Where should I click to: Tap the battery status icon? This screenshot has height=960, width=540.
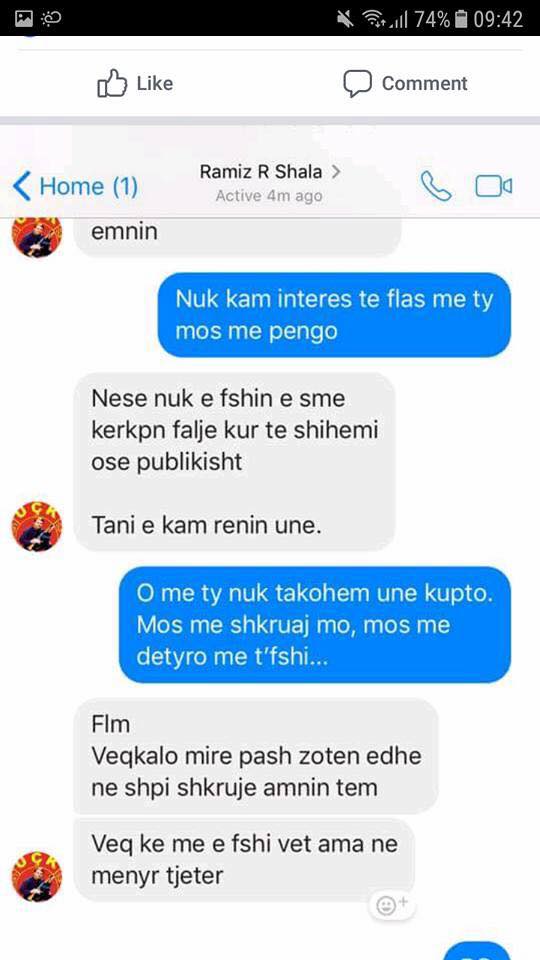pos(462,19)
